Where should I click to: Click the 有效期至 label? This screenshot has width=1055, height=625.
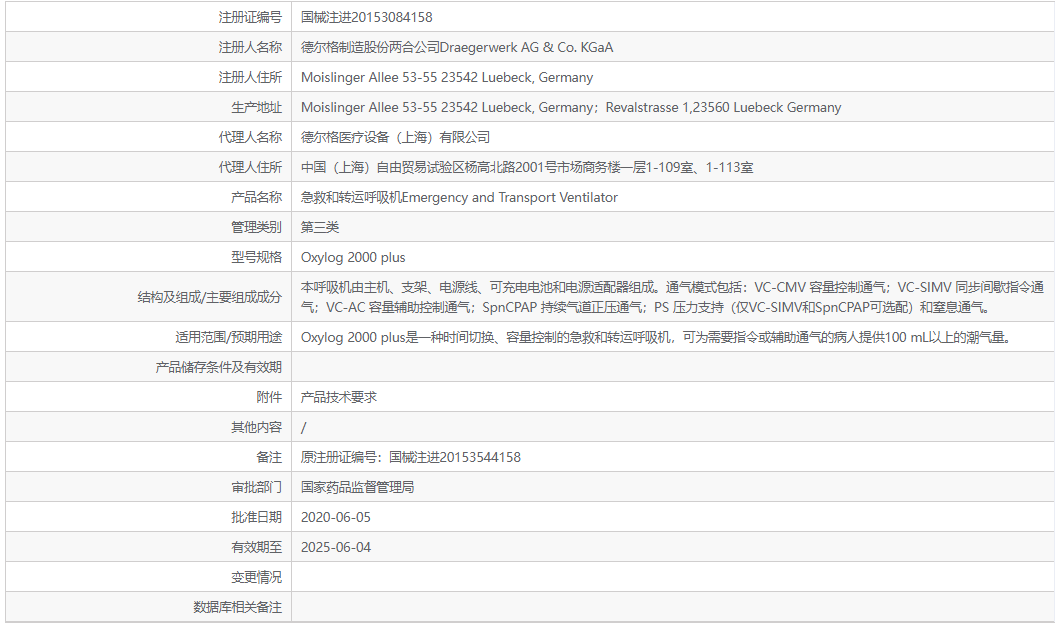(x=256, y=547)
